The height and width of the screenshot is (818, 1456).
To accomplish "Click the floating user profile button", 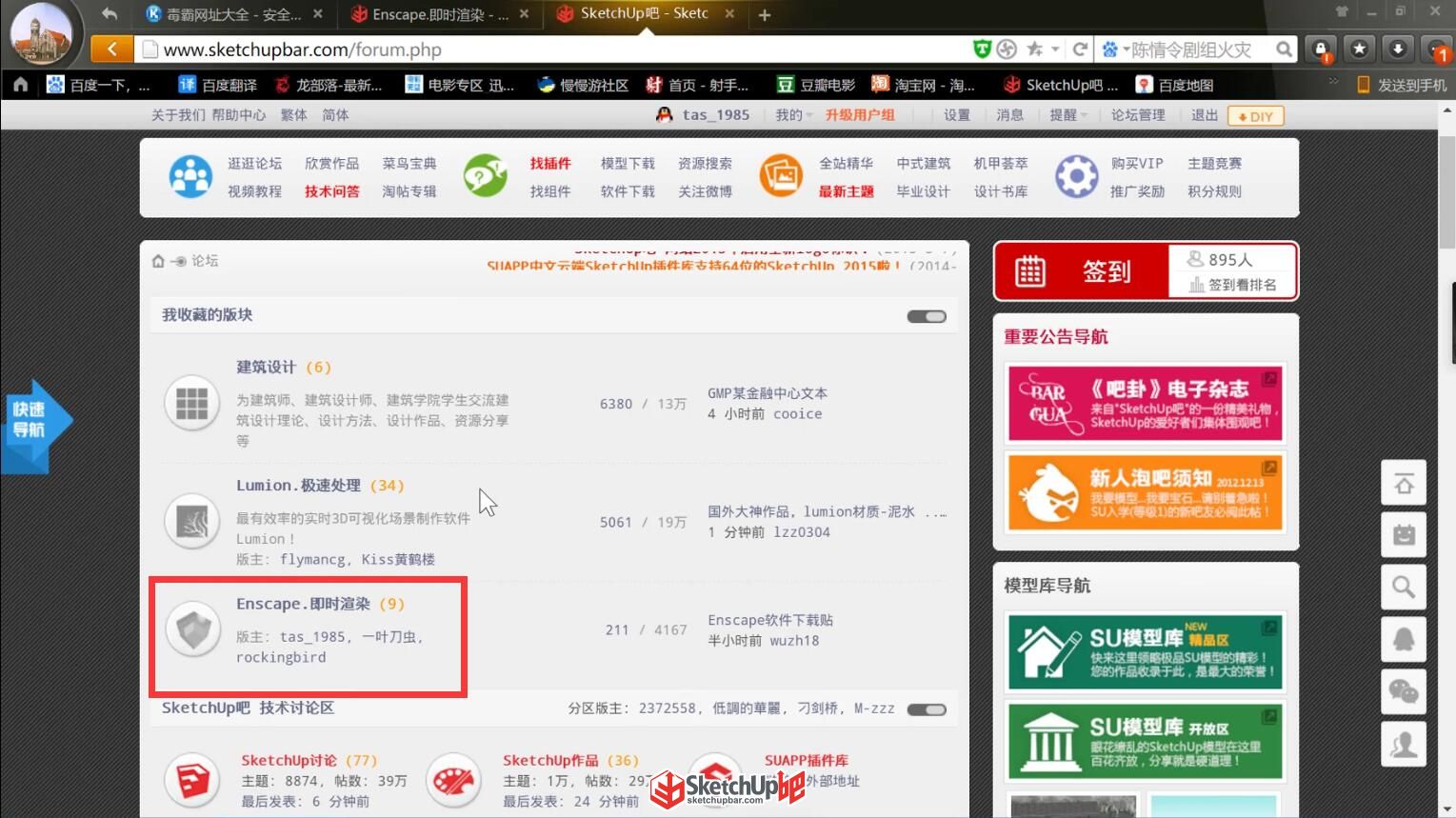I will pyautogui.click(x=1404, y=743).
